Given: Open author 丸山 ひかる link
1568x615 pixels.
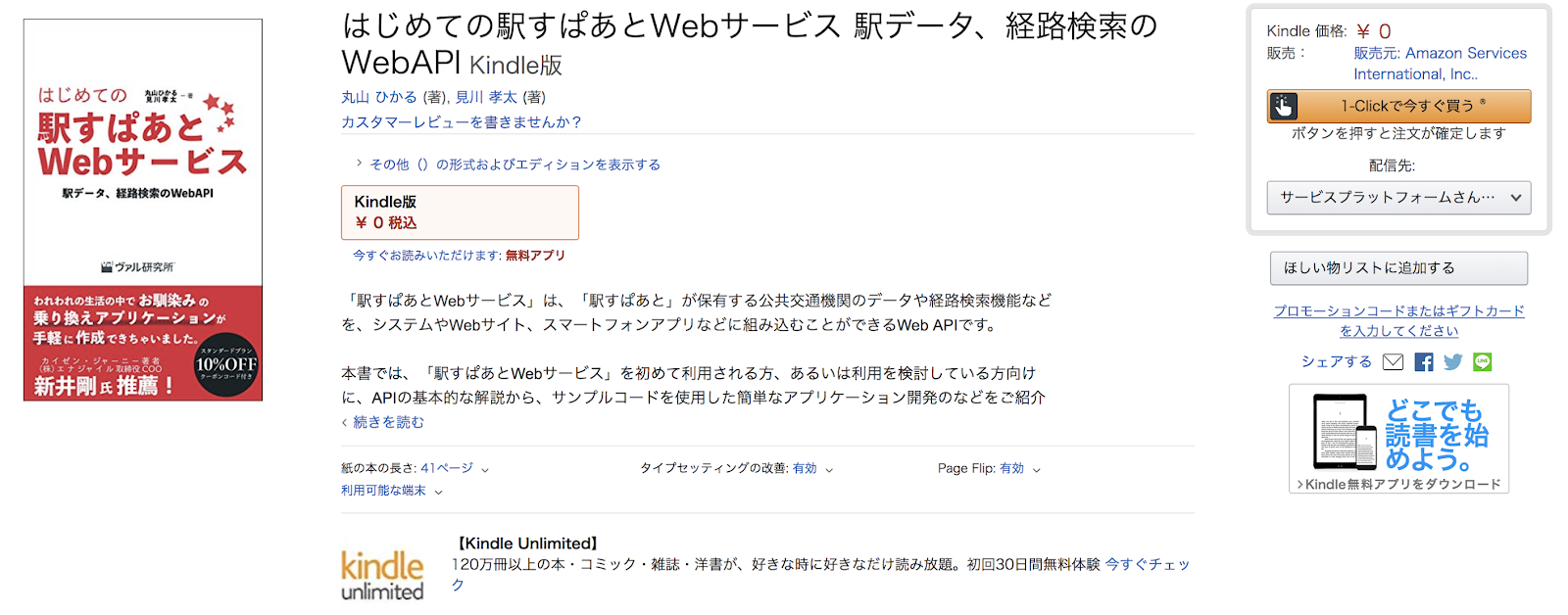Looking at the screenshot, I should [x=378, y=97].
